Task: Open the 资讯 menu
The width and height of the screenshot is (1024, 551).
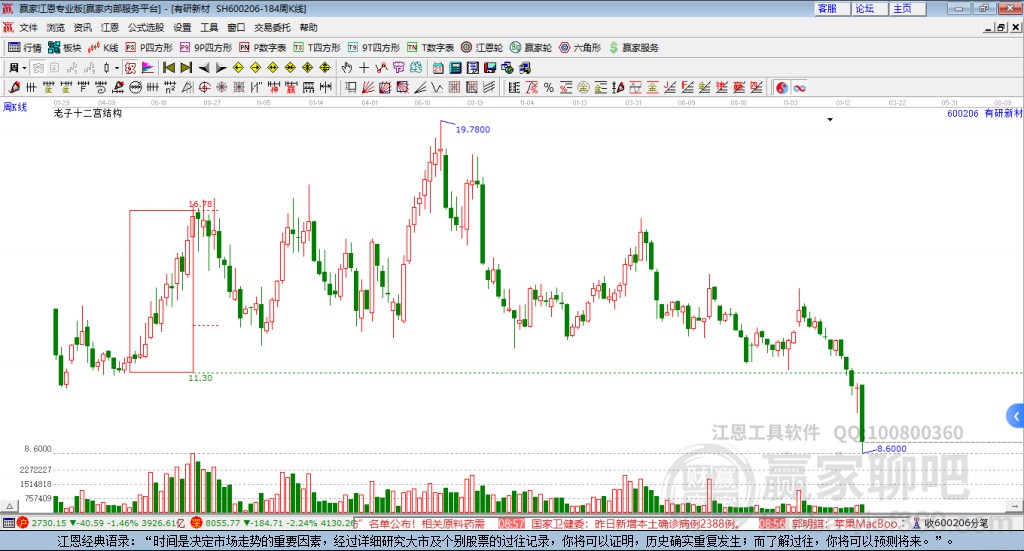Action: tap(82, 27)
